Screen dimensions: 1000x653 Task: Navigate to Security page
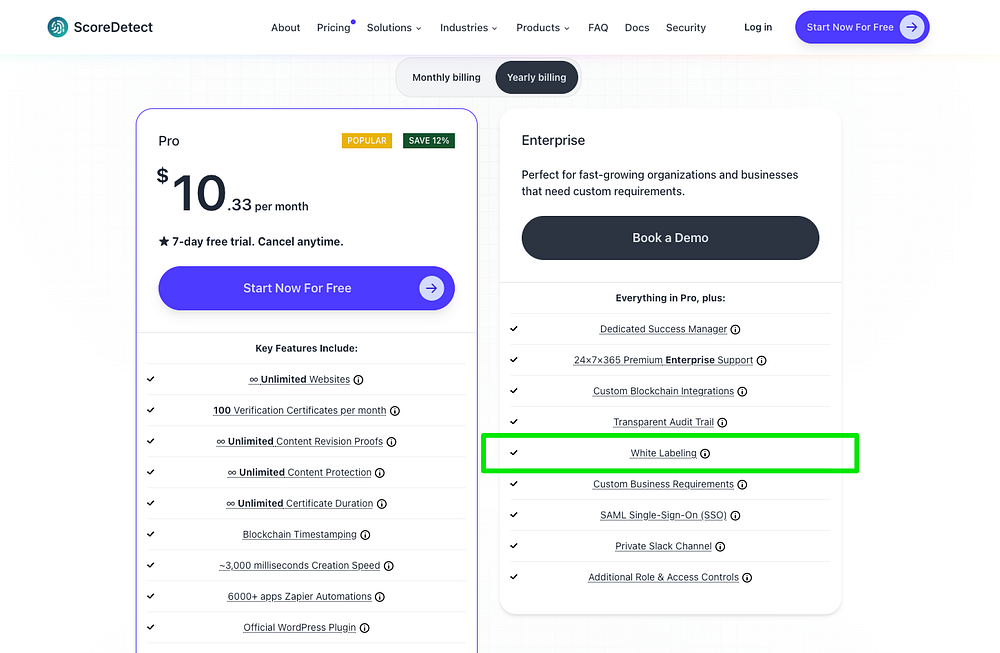pyautogui.click(x=686, y=27)
